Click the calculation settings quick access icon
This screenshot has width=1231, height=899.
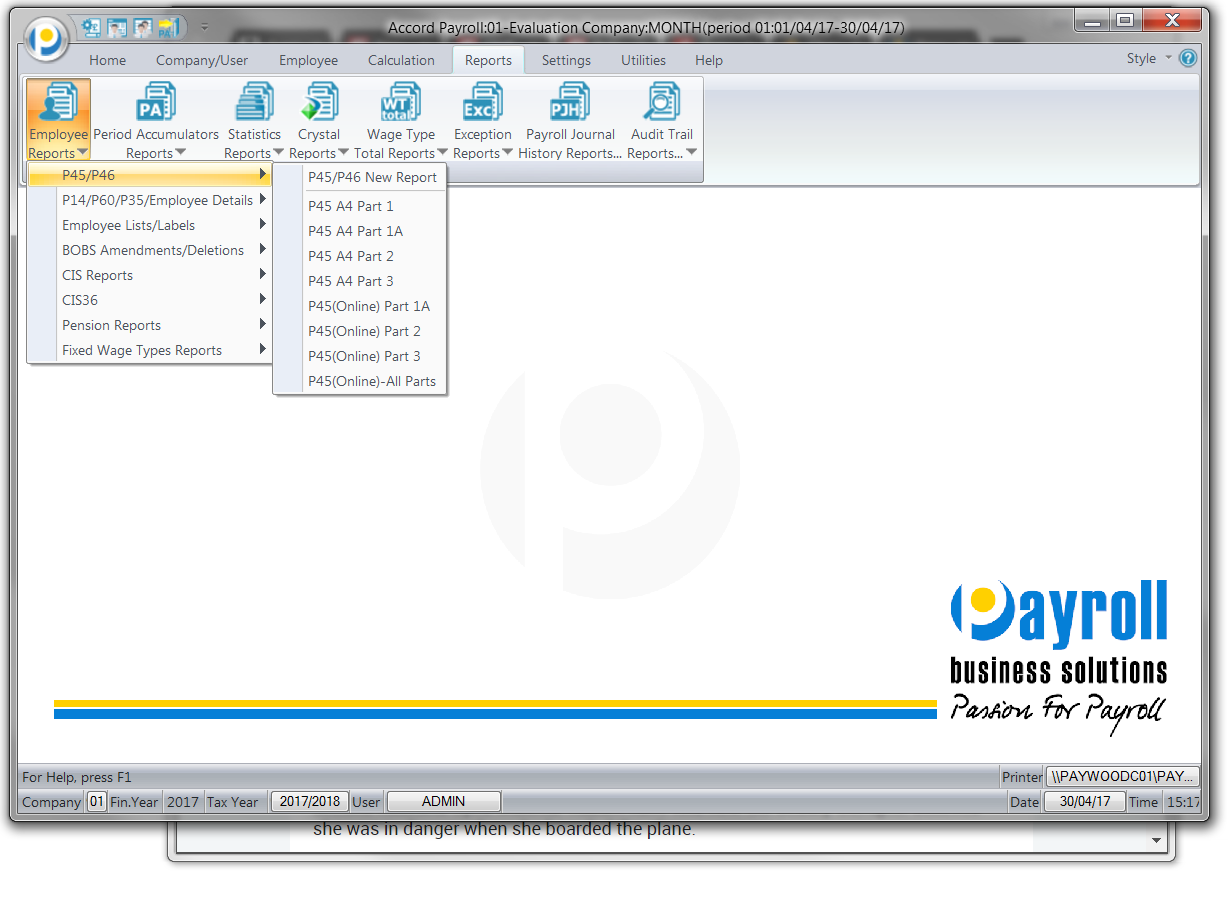click(x=91, y=28)
